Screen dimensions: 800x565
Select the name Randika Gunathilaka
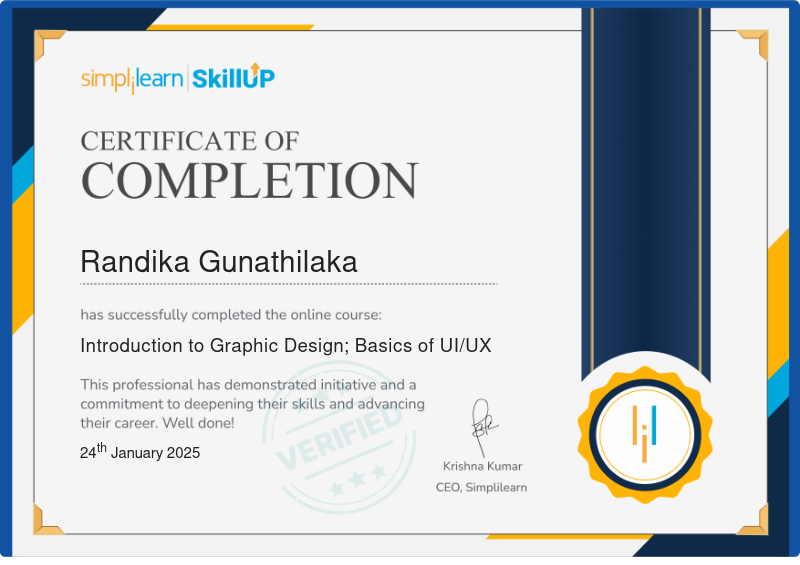tap(219, 262)
